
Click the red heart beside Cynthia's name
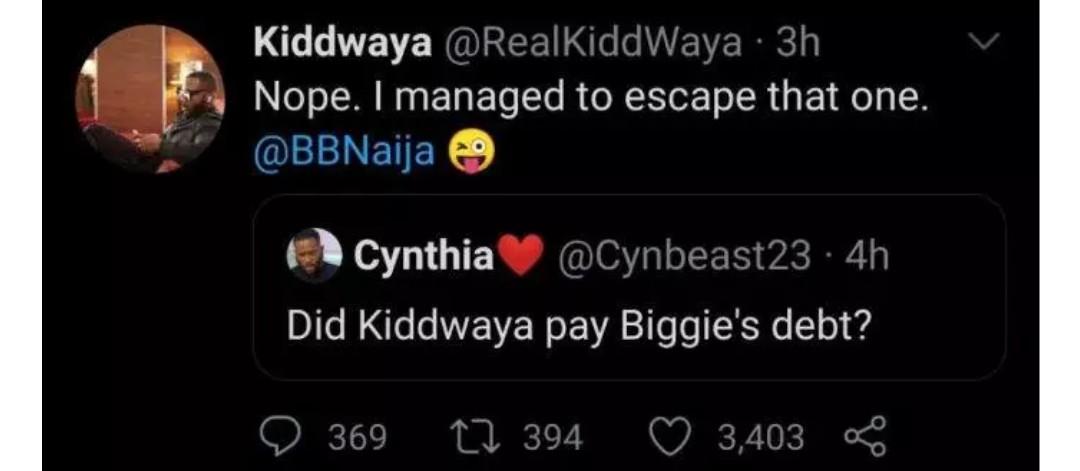click(x=520, y=258)
